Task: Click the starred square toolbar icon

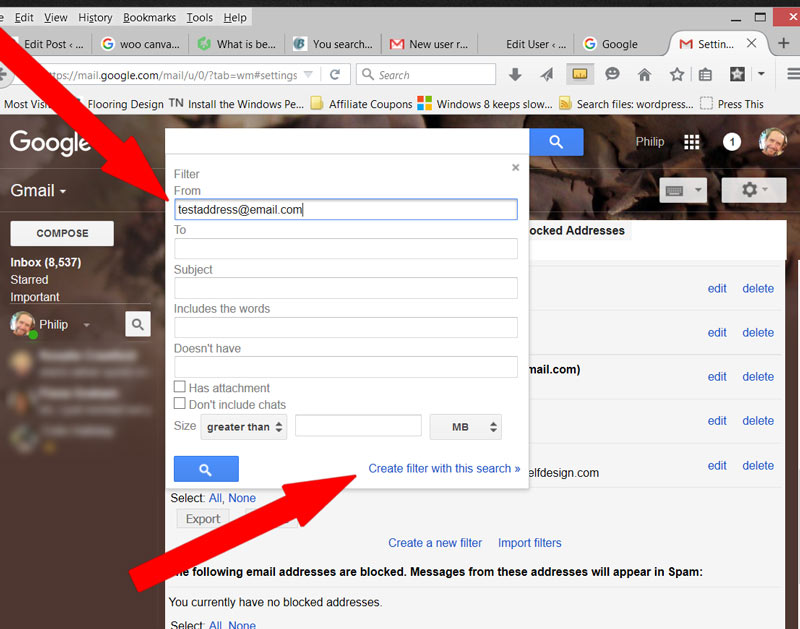Action: click(737, 75)
